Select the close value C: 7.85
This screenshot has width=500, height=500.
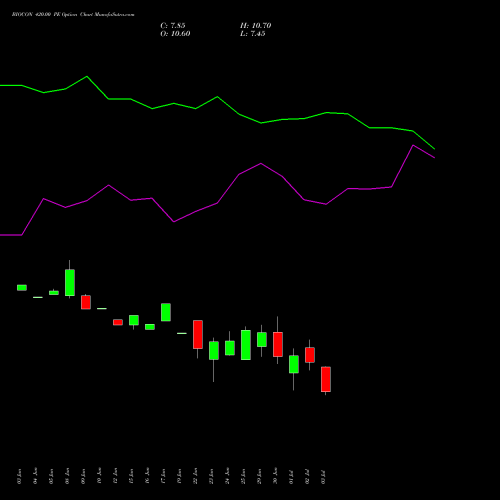tap(173, 26)
